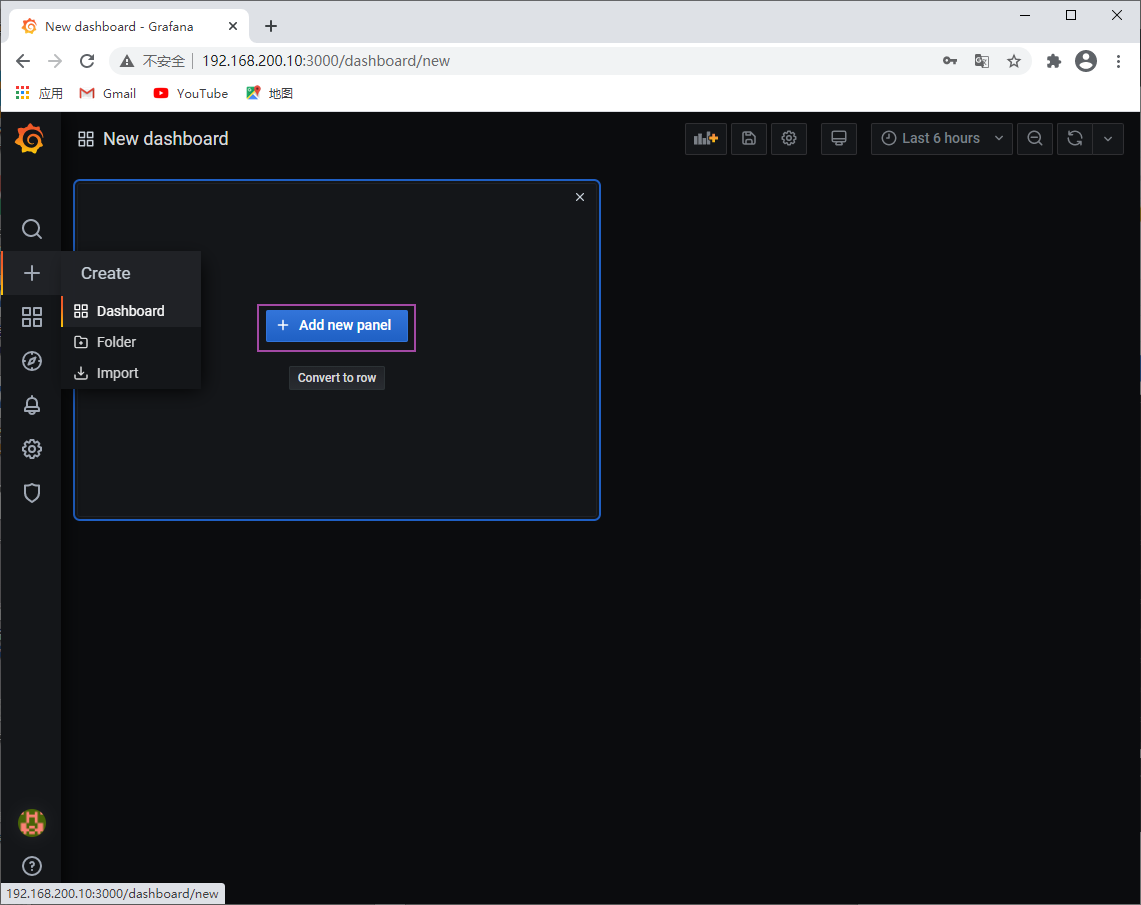
Task: Open the YouTube bookmark
Action: point(191,93)
